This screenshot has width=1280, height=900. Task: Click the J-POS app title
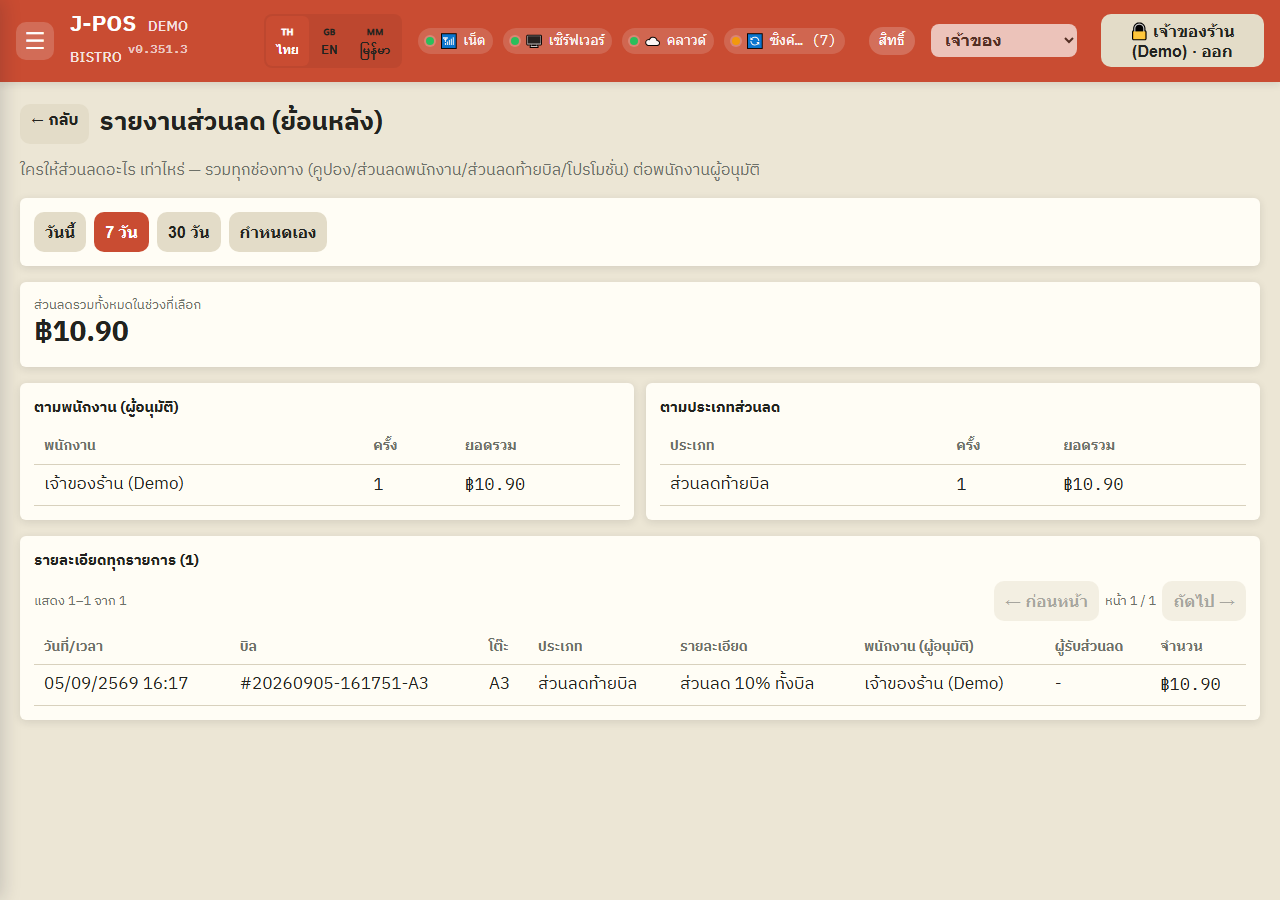click(x=103, y=25)
